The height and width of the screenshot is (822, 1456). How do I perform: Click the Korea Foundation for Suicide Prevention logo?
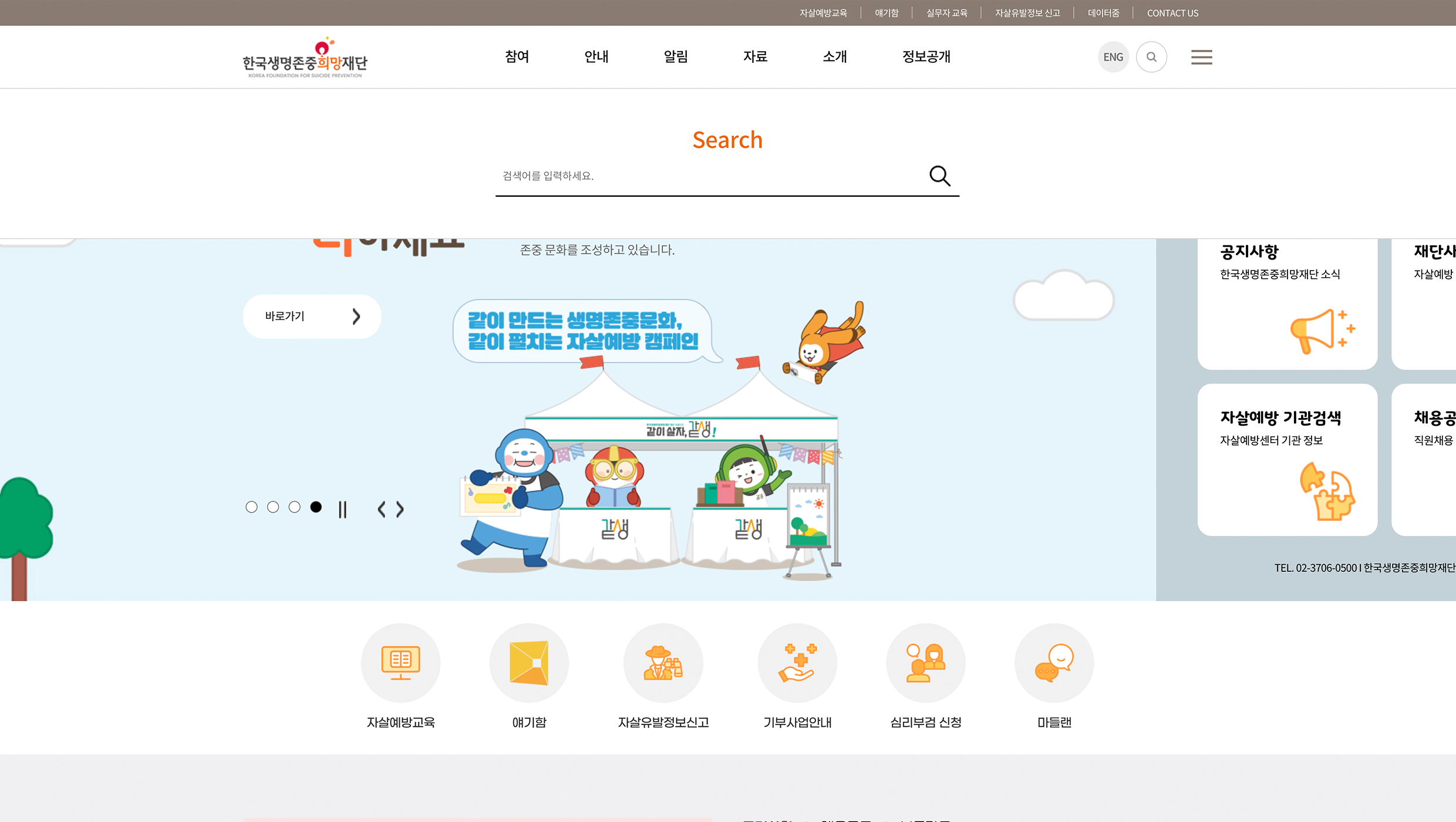pyautogui.click(x=305, y=58)
